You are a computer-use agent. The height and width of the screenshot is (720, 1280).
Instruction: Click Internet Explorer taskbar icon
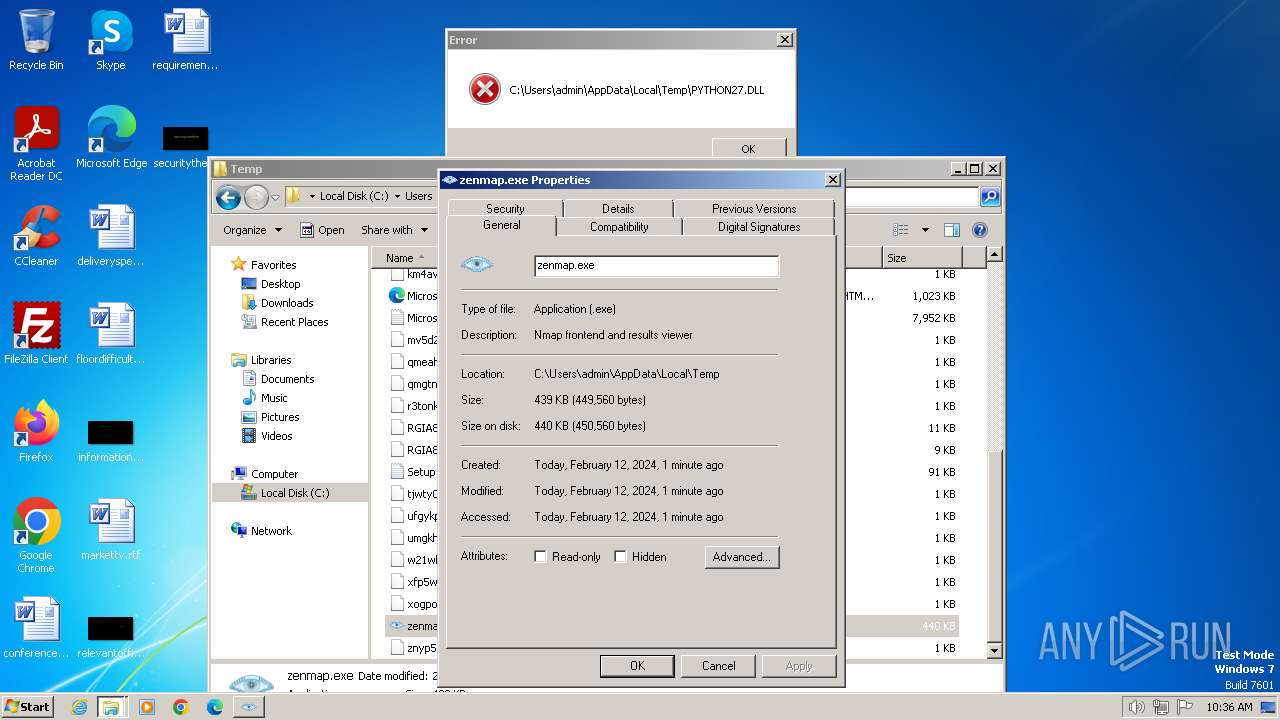(x=79, y=707)
